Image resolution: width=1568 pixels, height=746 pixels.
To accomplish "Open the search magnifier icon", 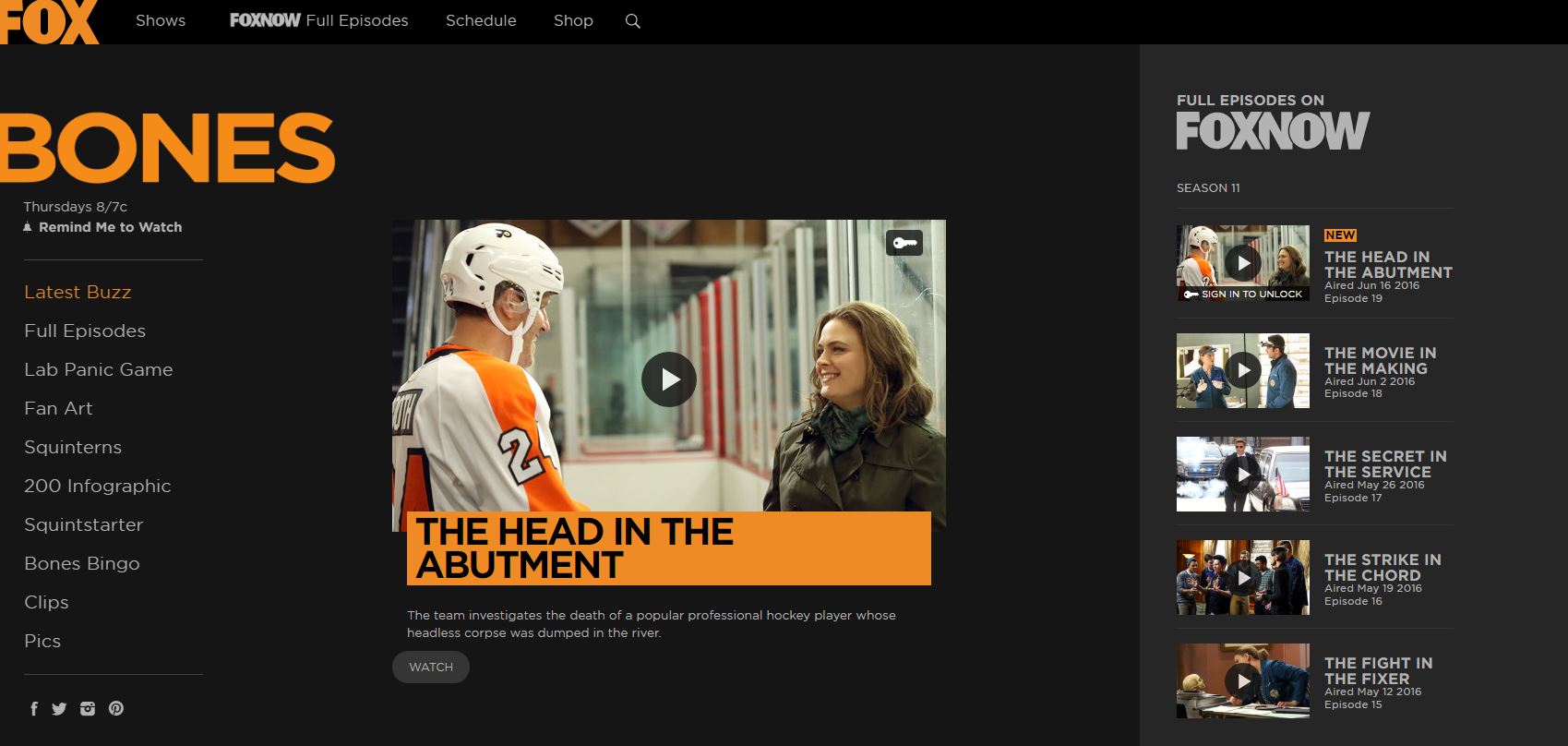I will coord(632,20).
